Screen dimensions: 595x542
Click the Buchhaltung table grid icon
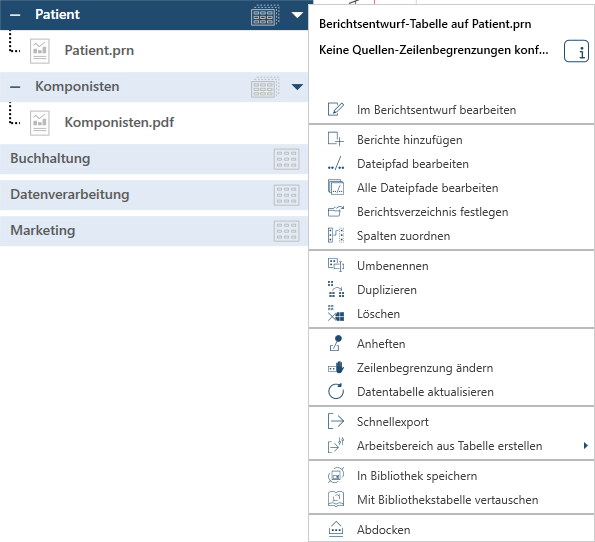[x=286, y=159]
